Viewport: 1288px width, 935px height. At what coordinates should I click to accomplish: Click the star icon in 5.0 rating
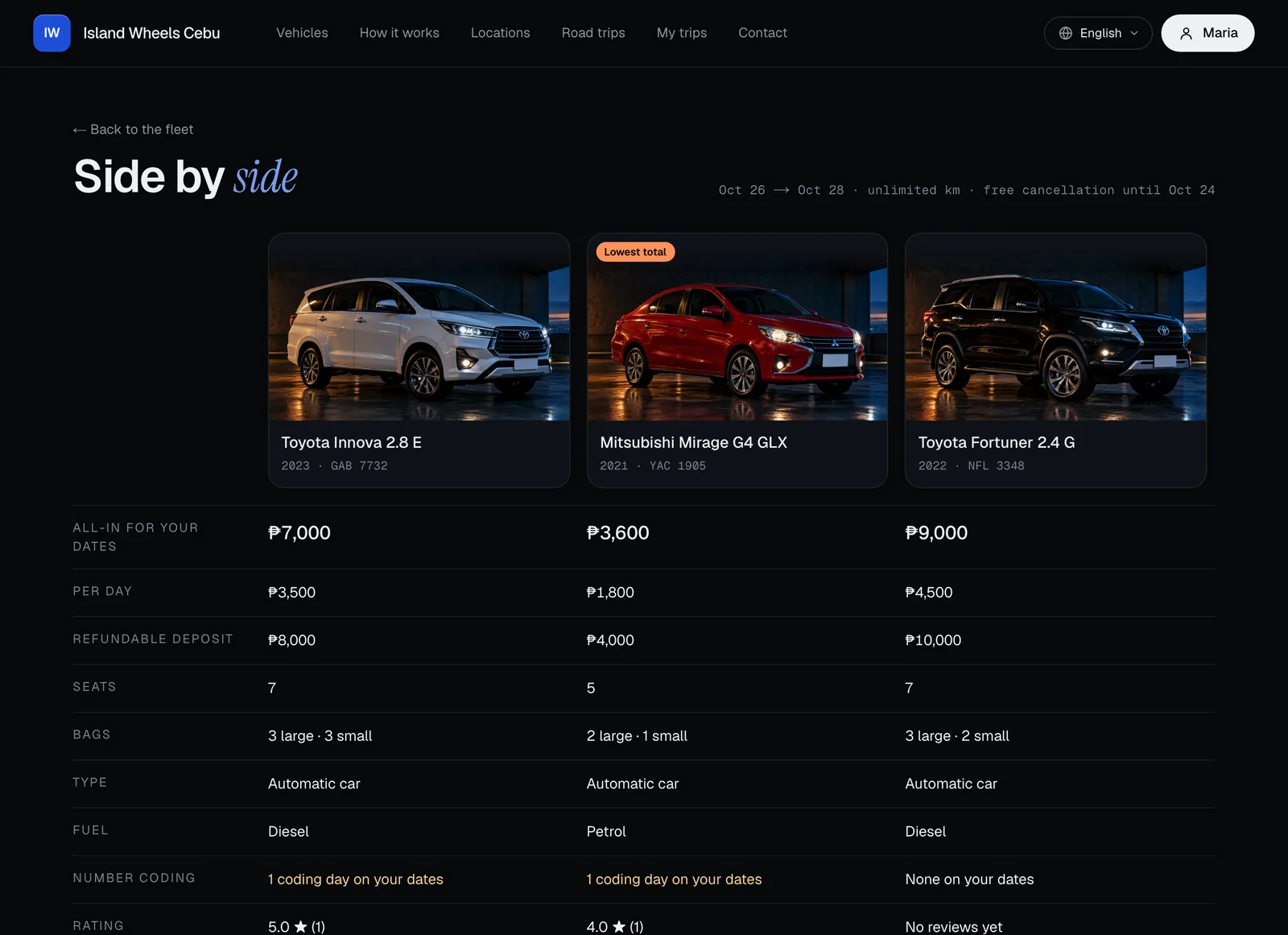point(300,926)
